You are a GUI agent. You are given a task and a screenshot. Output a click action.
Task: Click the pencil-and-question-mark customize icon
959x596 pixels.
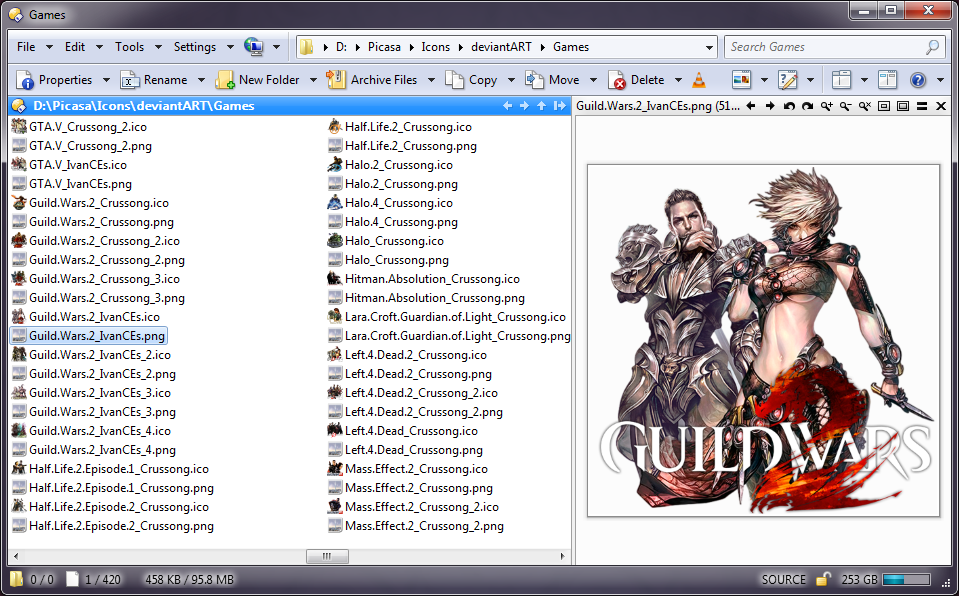[788, 80]
